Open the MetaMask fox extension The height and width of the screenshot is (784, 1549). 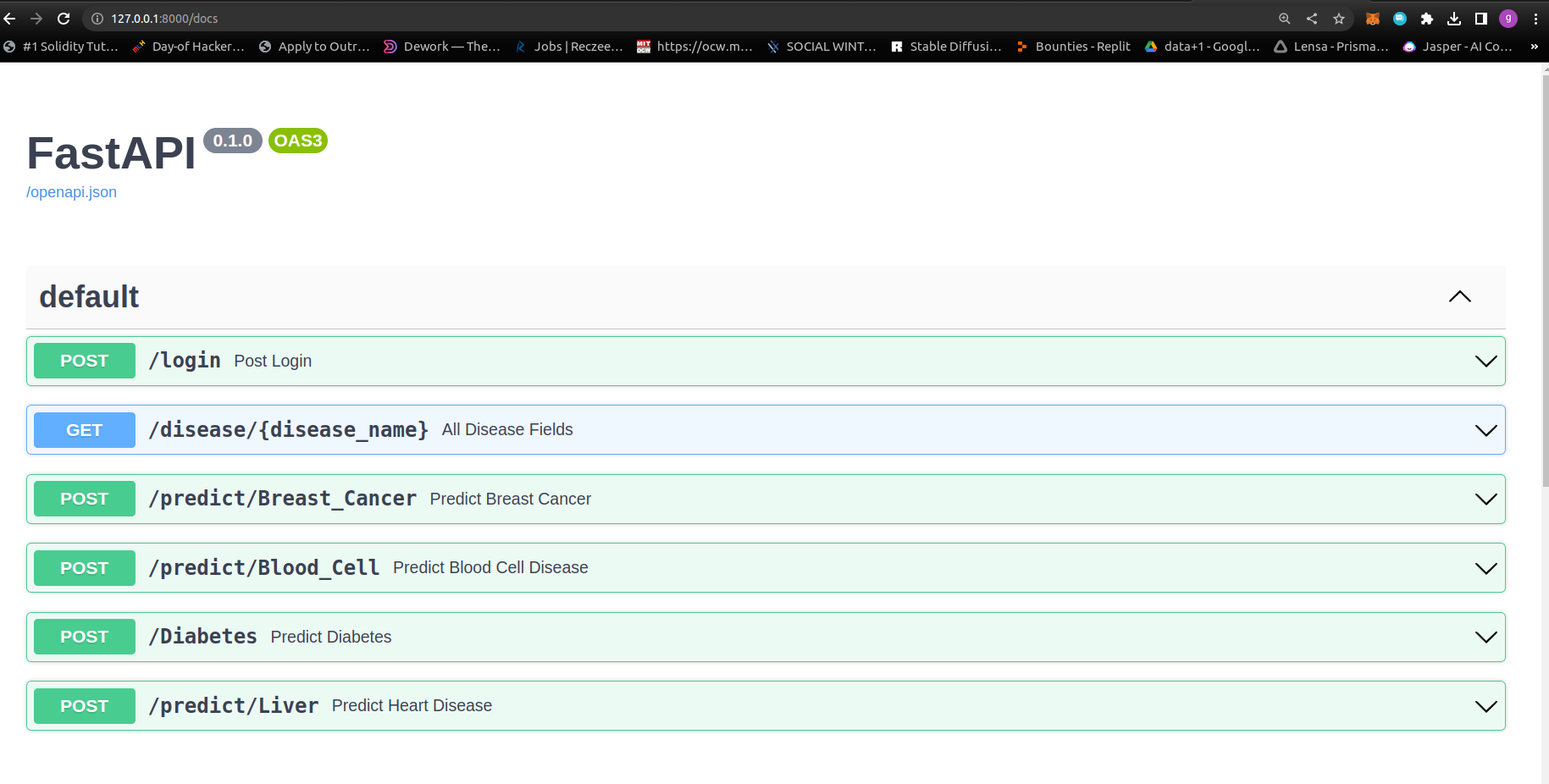click(1373, 19)
